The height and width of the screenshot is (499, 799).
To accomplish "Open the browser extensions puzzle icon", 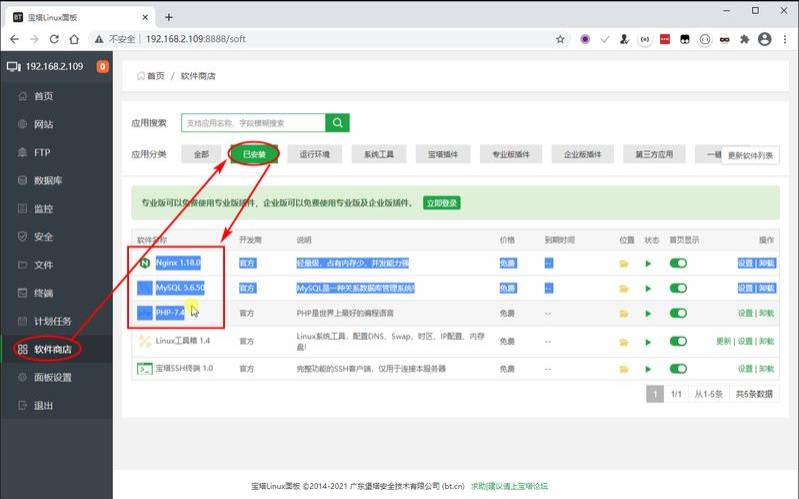I will (x=744, y=39).
